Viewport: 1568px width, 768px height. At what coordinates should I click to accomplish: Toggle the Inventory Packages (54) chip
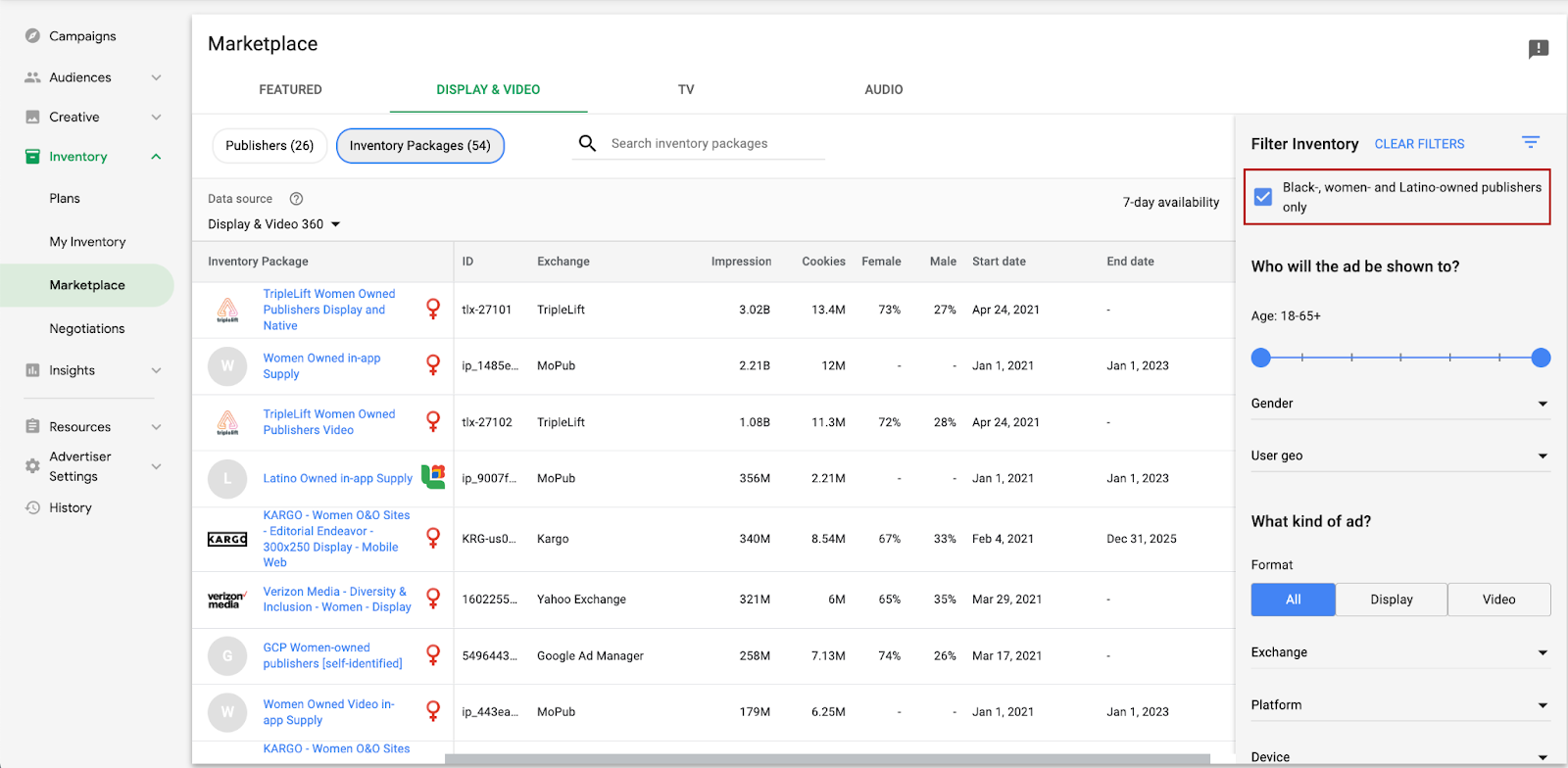point(420,146)
